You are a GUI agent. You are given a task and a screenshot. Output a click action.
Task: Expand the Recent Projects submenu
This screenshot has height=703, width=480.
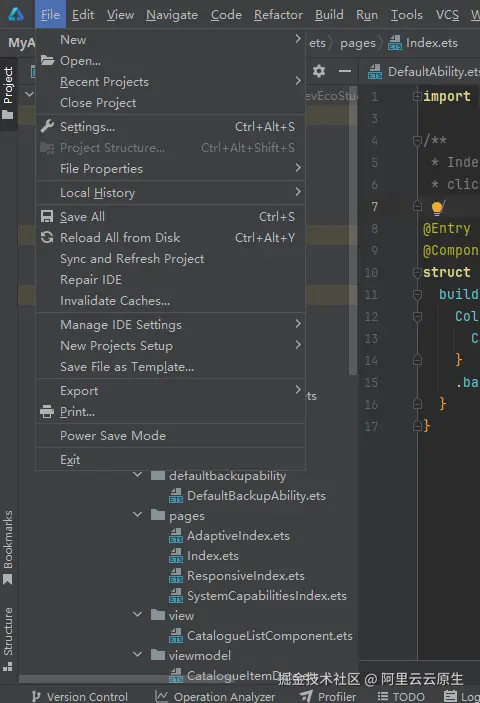click(170, 82)
